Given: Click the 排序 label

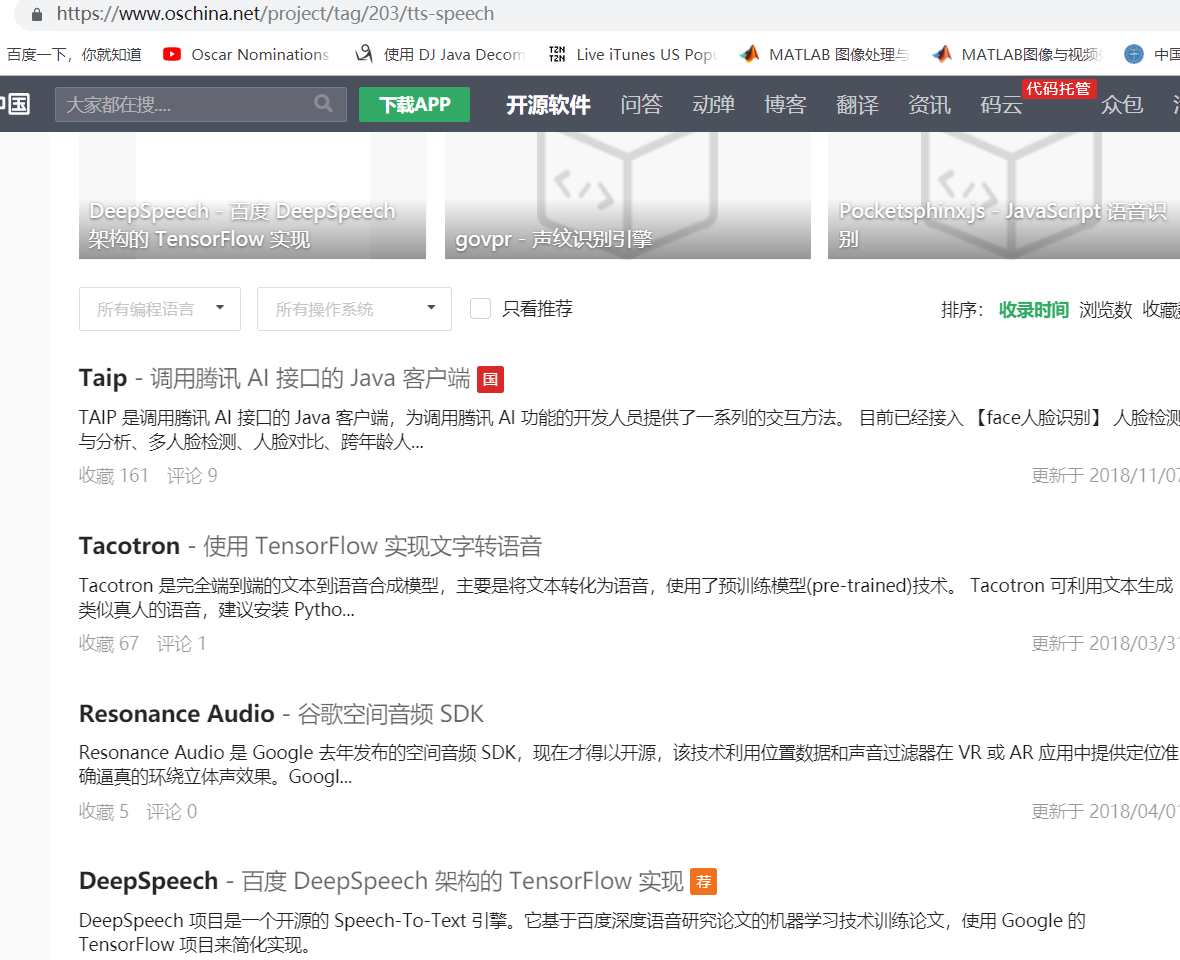Looking at the screenshot, I should coord(962,309).
